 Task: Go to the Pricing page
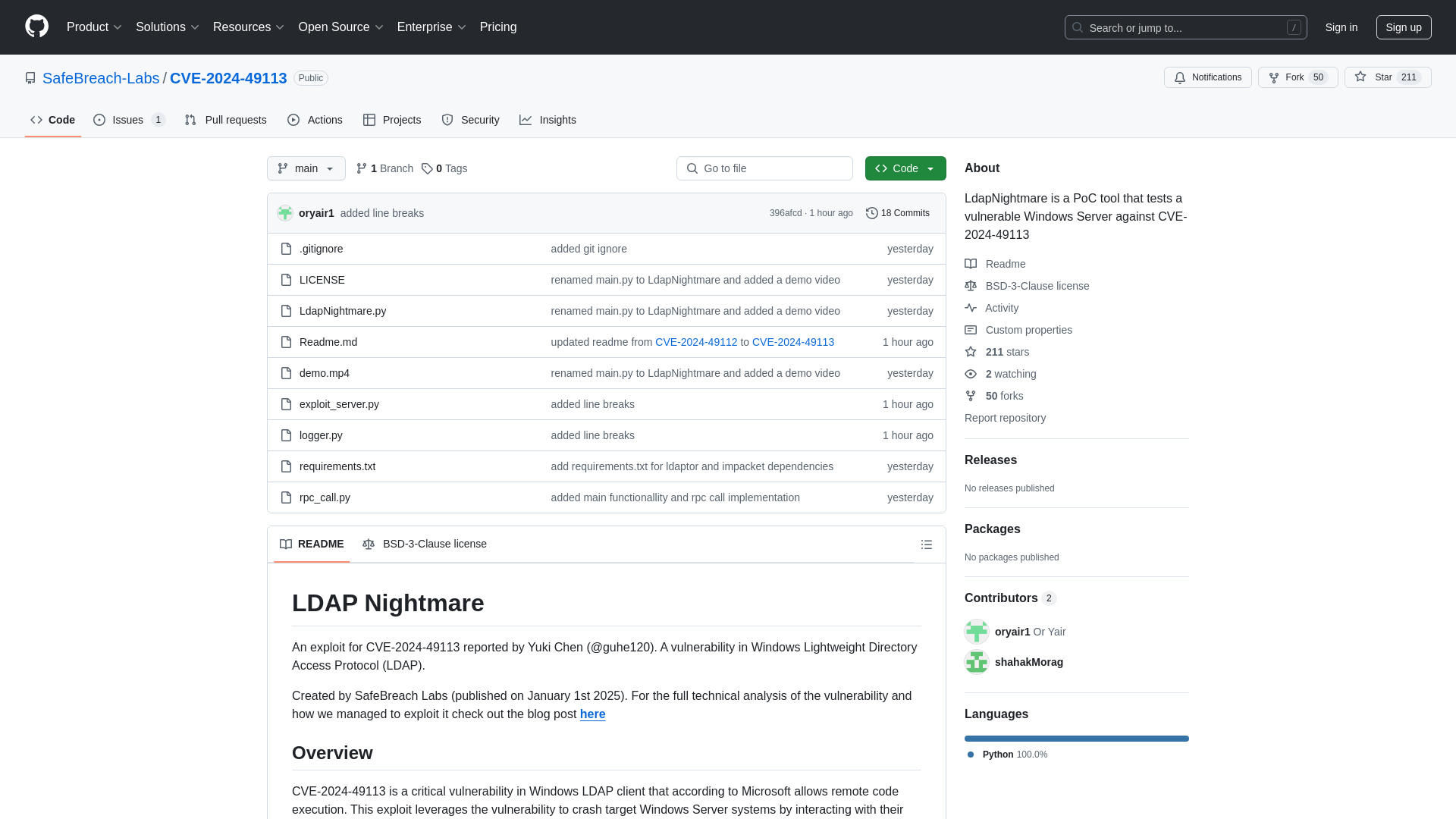pos(498,27)
